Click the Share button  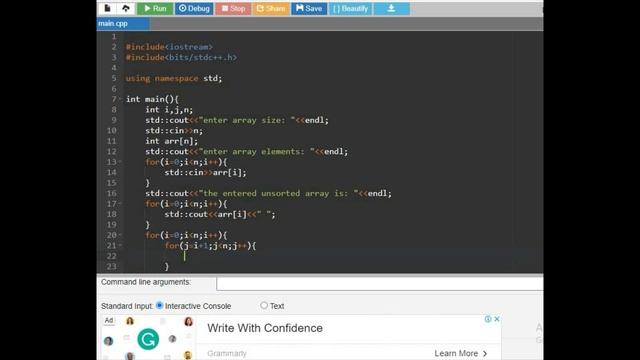(271, 9)
